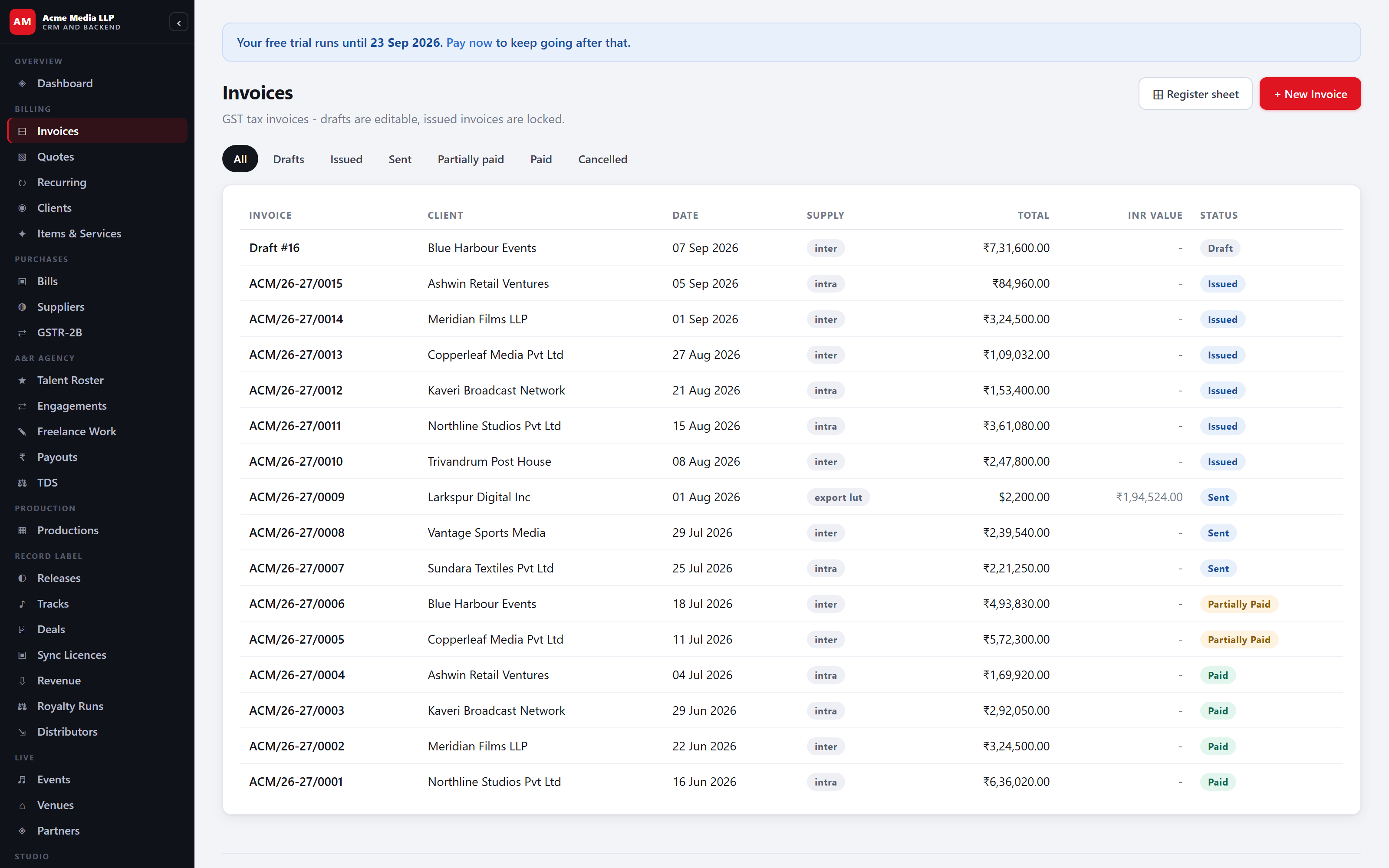Switch to the Cancelled filter tab
The image size is (1389, 868).
pos(602,159)
